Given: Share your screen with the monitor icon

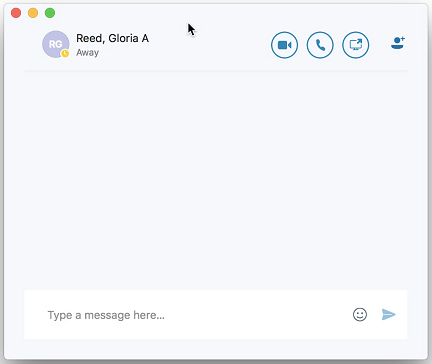Looking at the screenshot, I should (x=356, y=45).
